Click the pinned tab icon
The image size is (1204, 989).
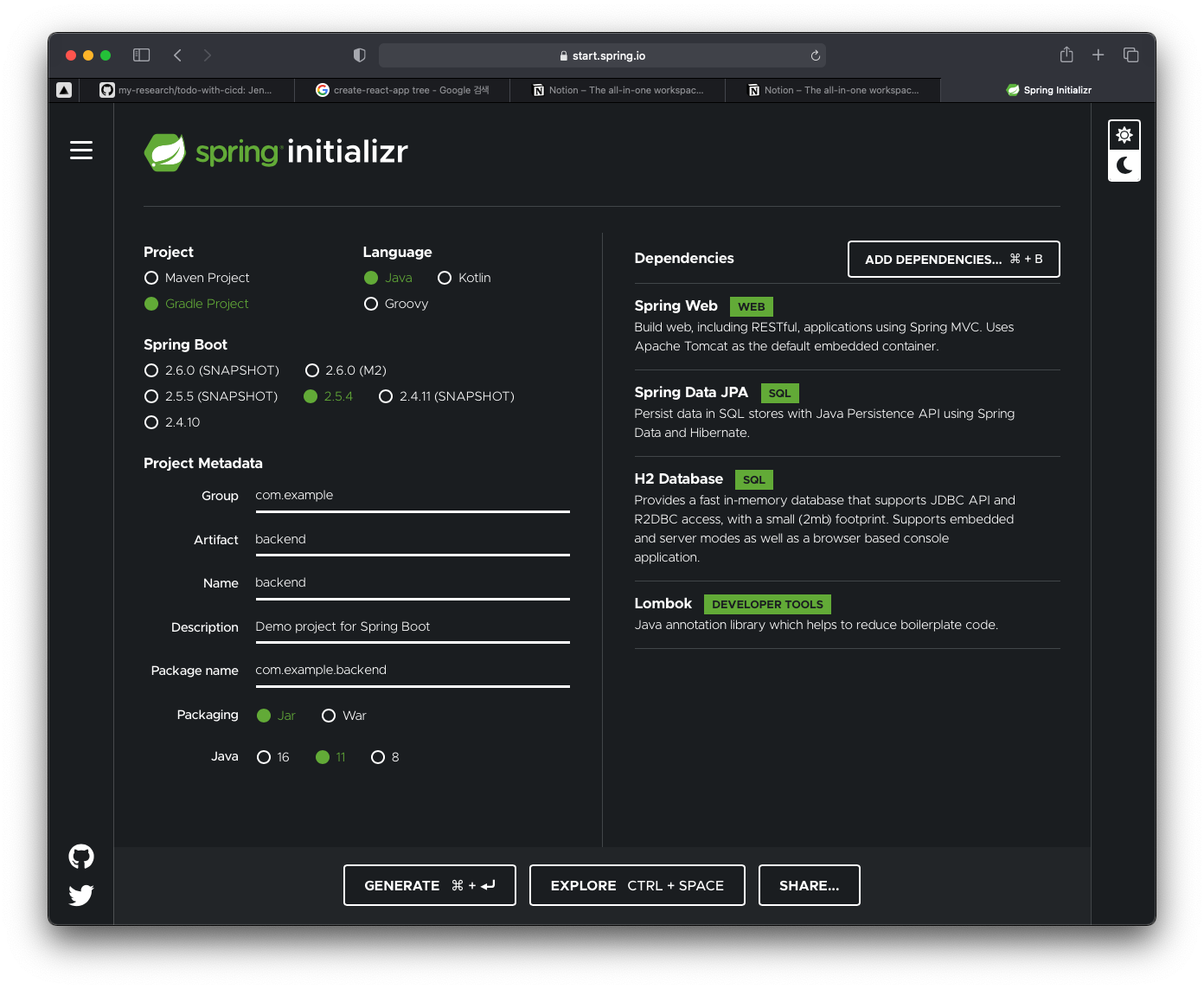pos(64,90)
